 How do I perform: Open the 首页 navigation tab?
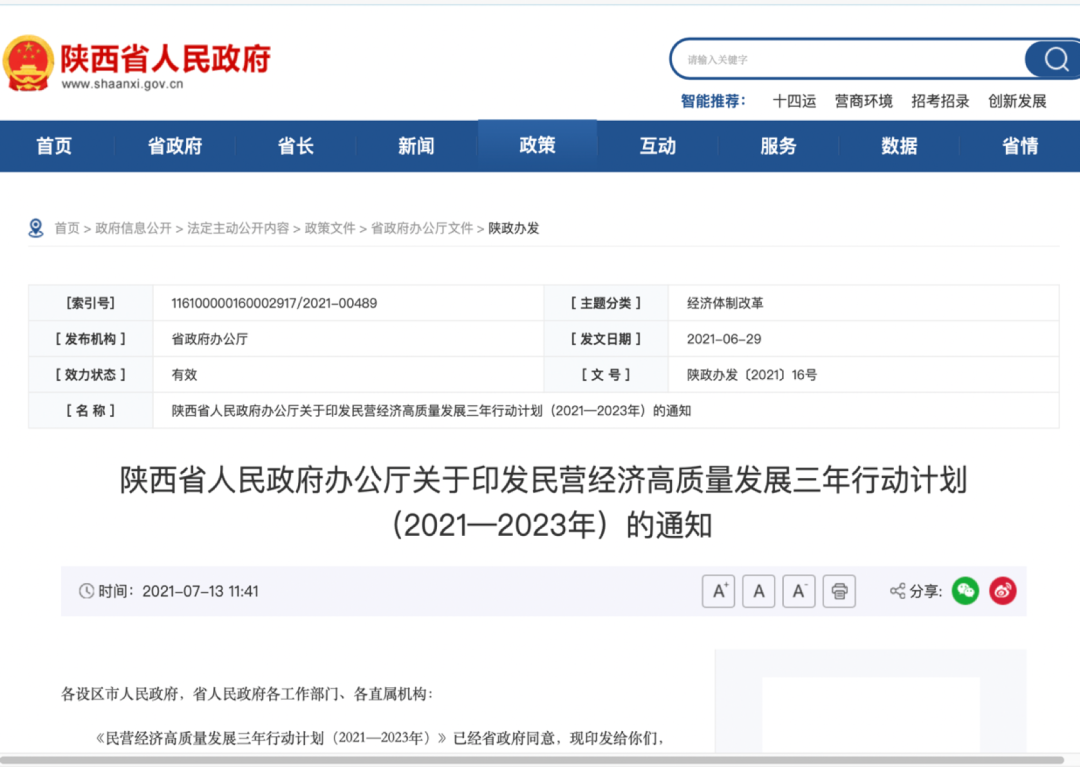(54, 146)
